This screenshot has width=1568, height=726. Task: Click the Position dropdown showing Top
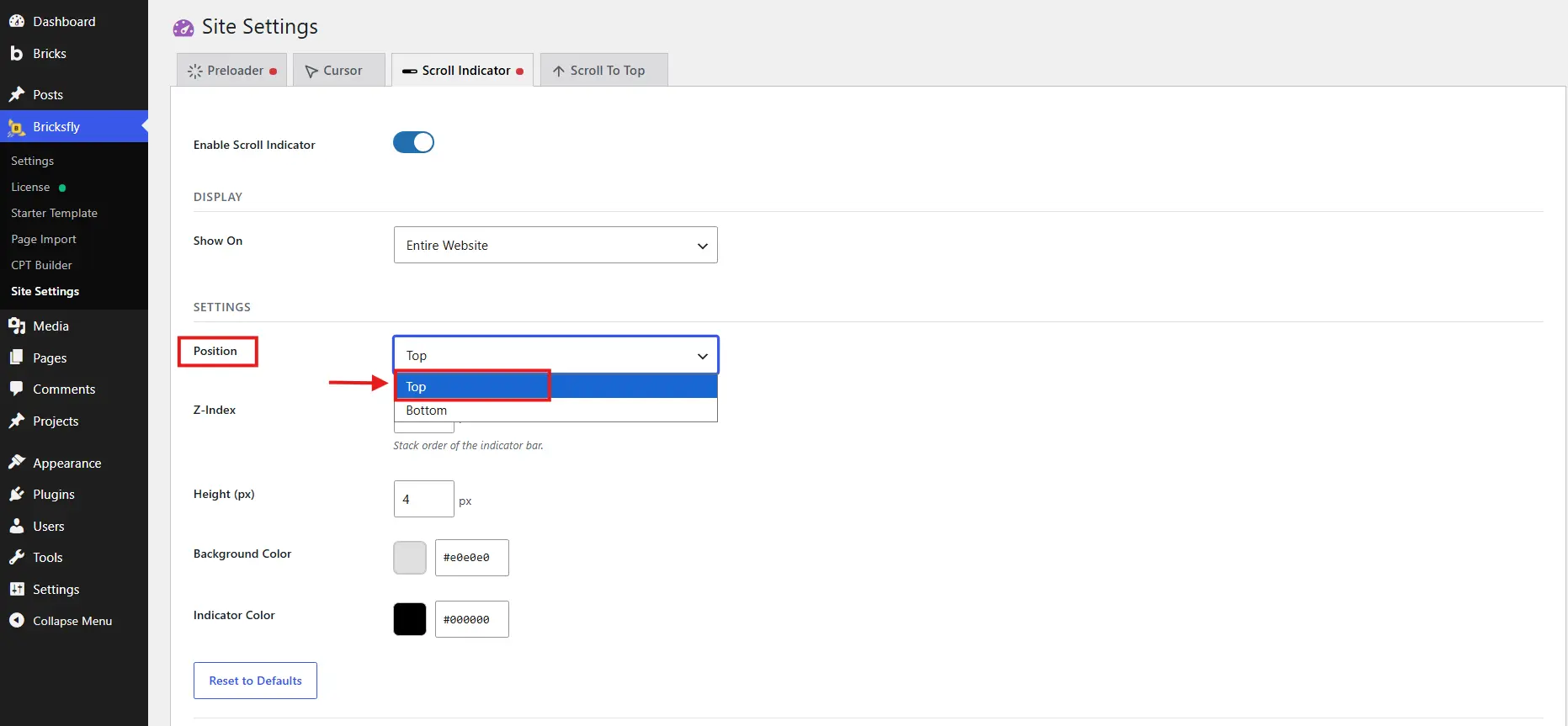pos(555,355)
